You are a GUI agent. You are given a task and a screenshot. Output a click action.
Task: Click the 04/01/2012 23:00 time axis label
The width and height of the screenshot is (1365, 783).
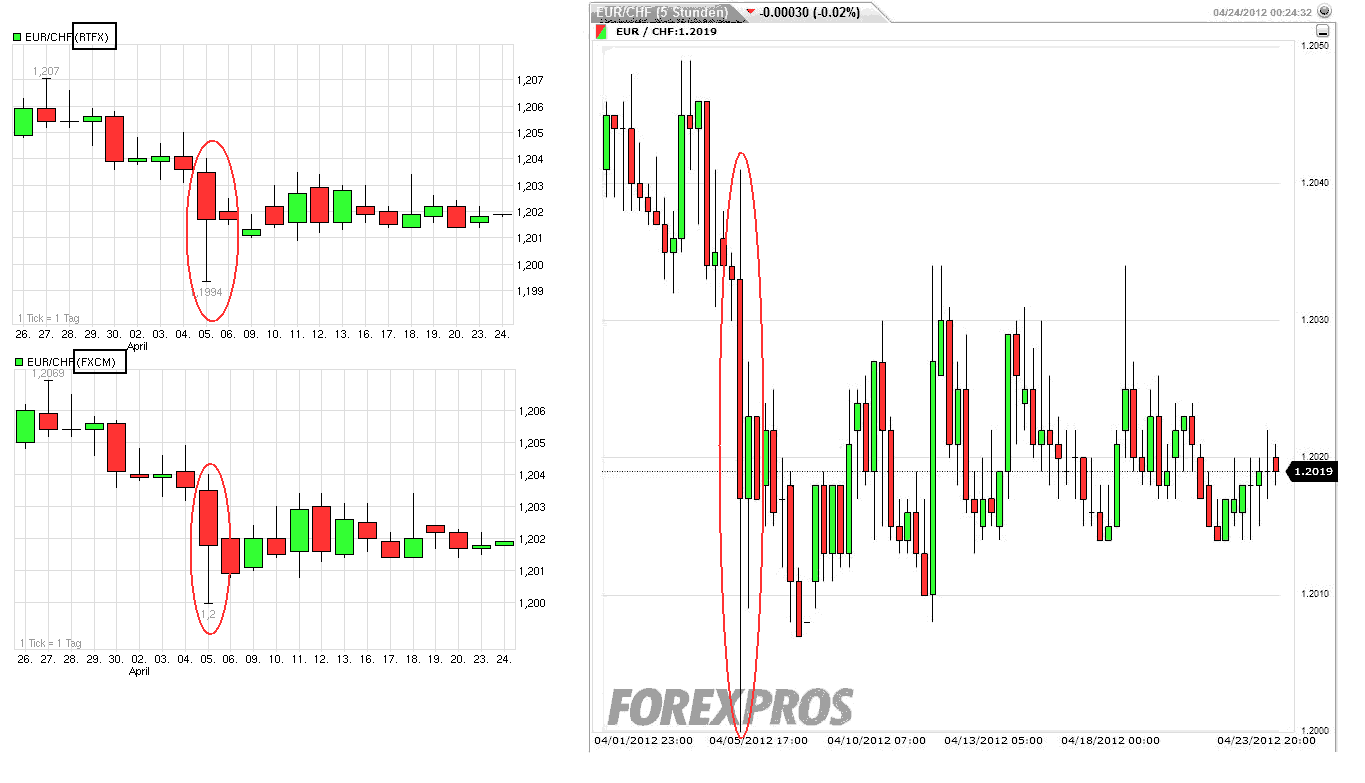[x=643, y=741]
